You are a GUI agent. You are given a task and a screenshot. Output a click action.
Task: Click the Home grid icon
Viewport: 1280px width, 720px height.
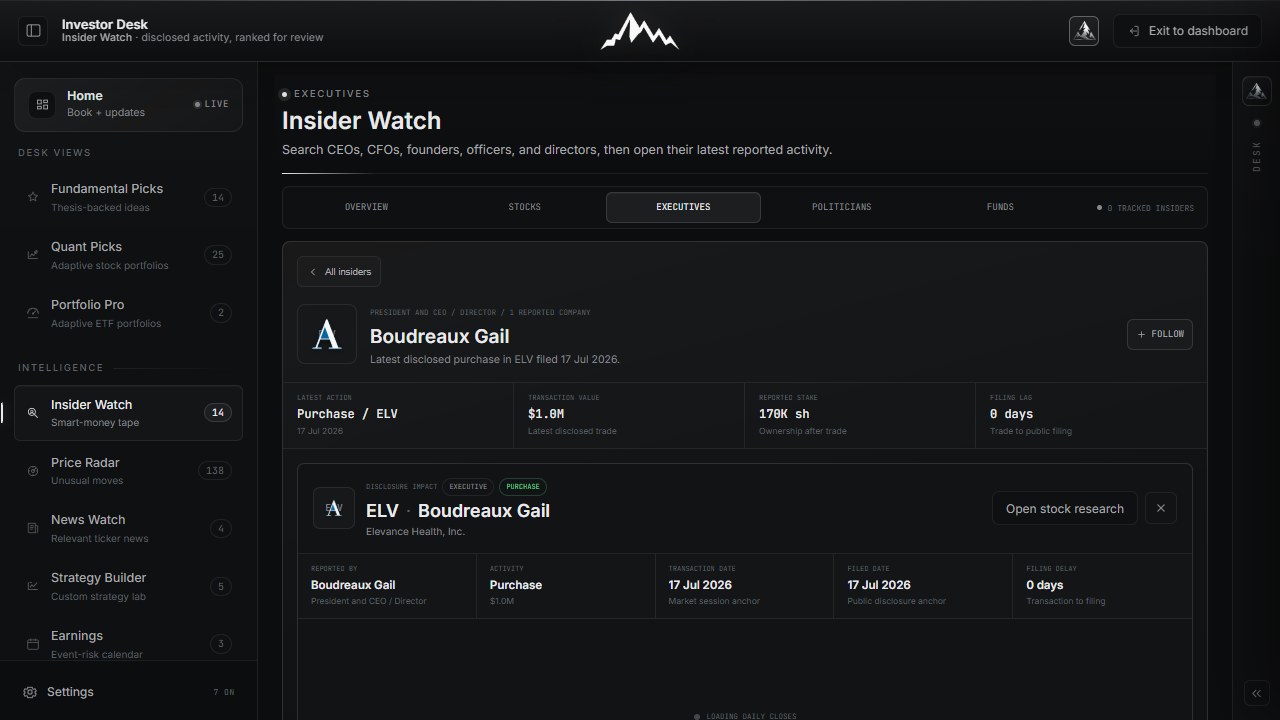click(x=42, y=104)
